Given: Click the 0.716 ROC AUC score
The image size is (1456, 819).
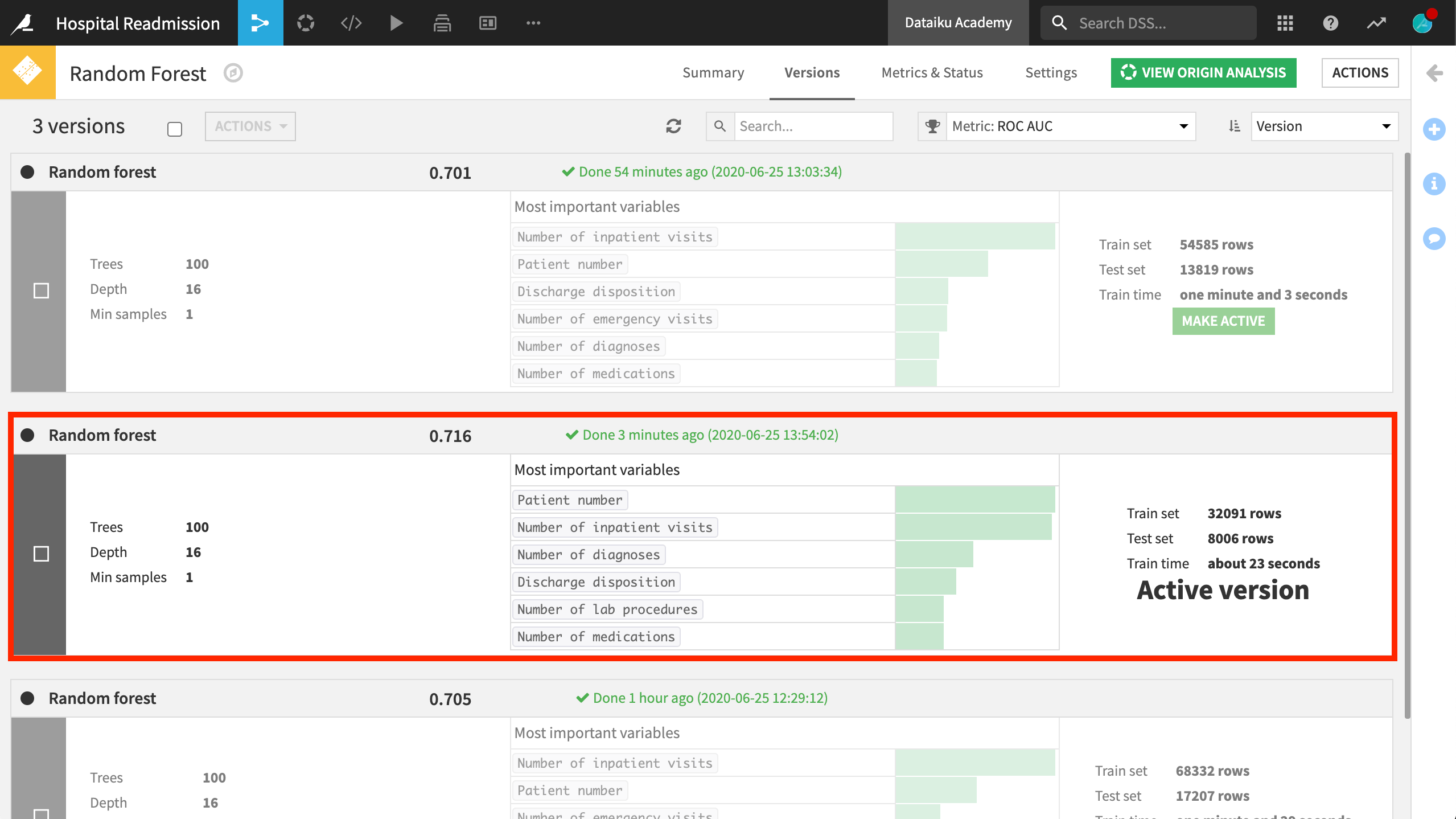Looking at the screenshot, I should tap(450, 436).
